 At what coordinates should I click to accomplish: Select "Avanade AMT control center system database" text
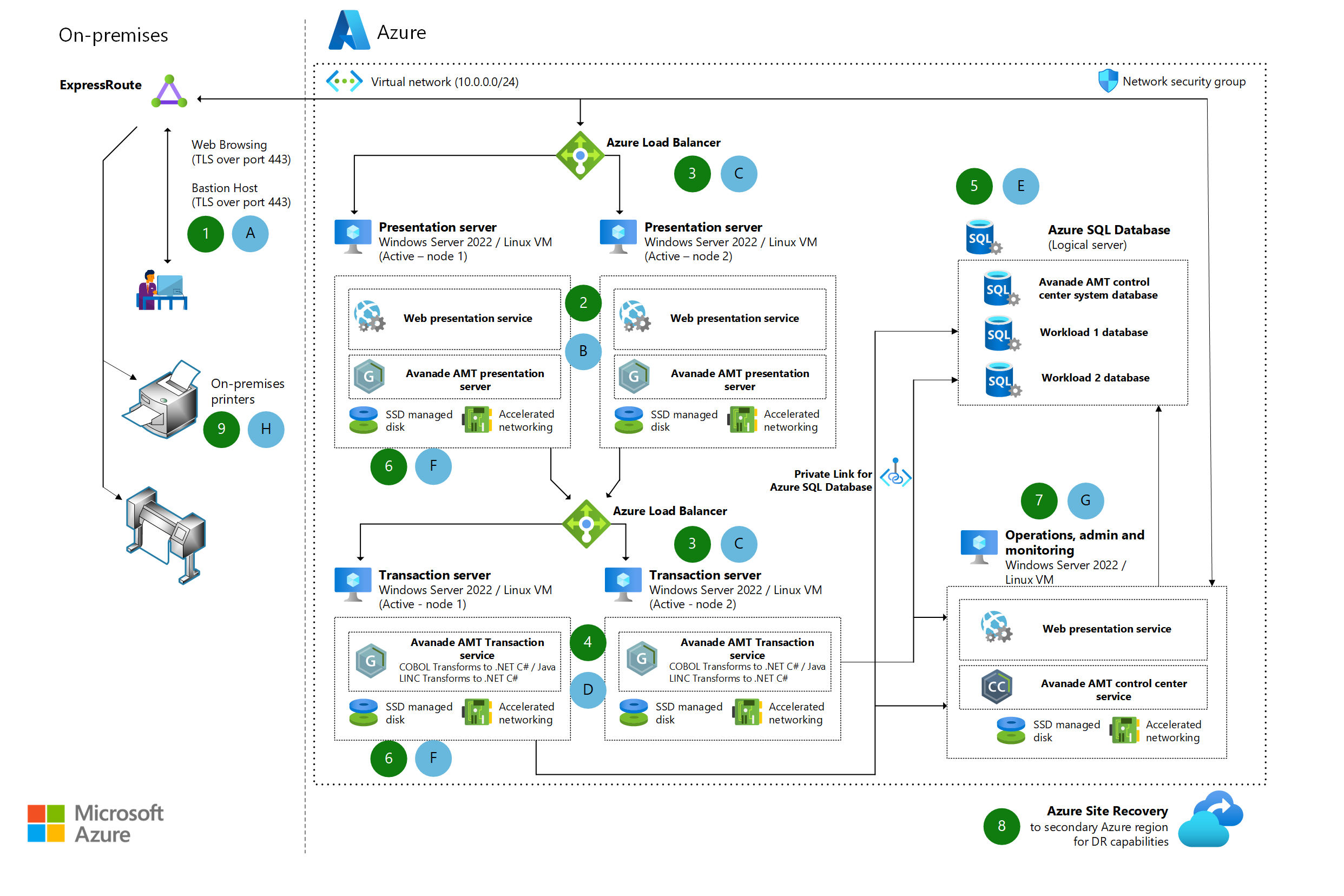pos(1098,288)
